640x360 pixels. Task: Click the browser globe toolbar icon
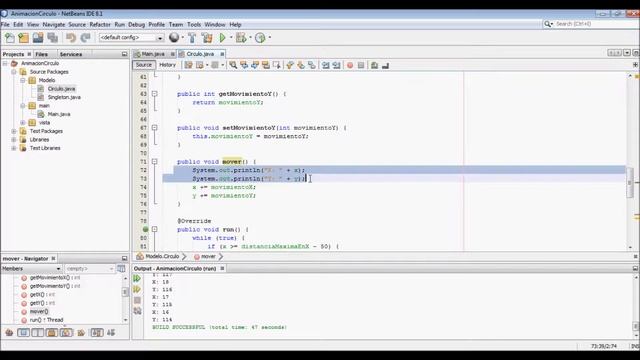174,38
